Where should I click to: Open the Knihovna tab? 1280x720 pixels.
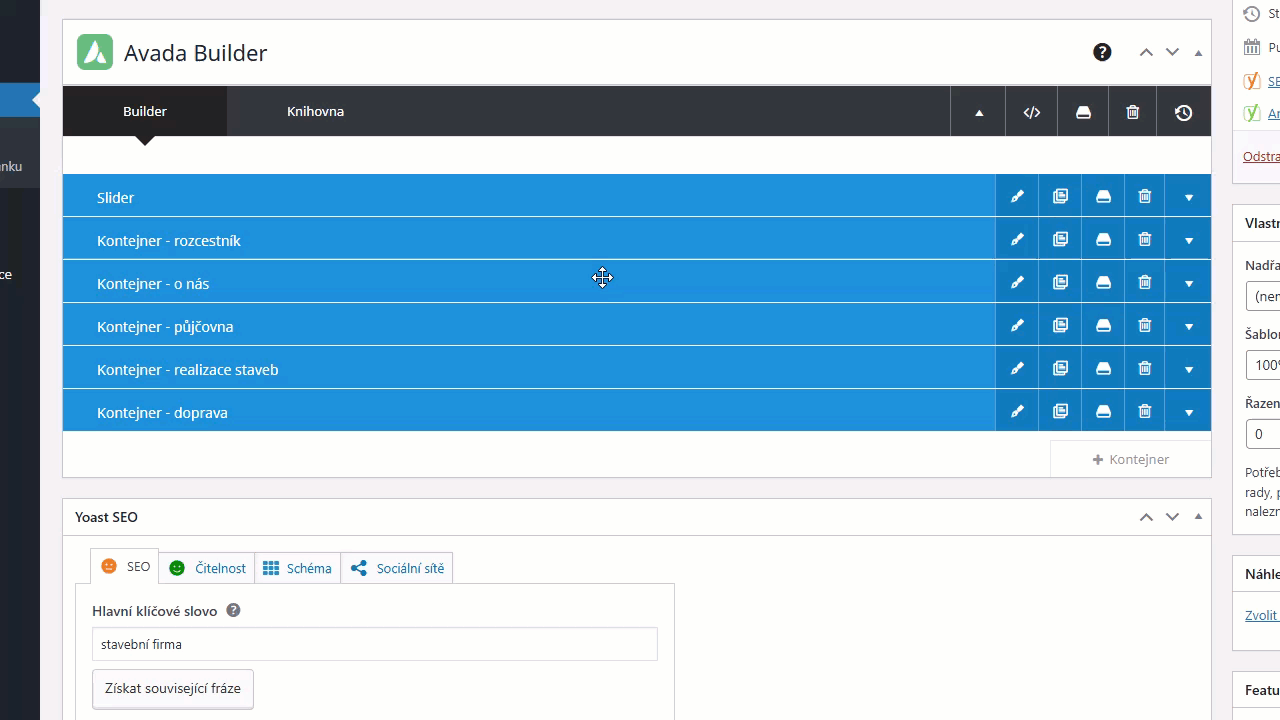click(315, 111)
